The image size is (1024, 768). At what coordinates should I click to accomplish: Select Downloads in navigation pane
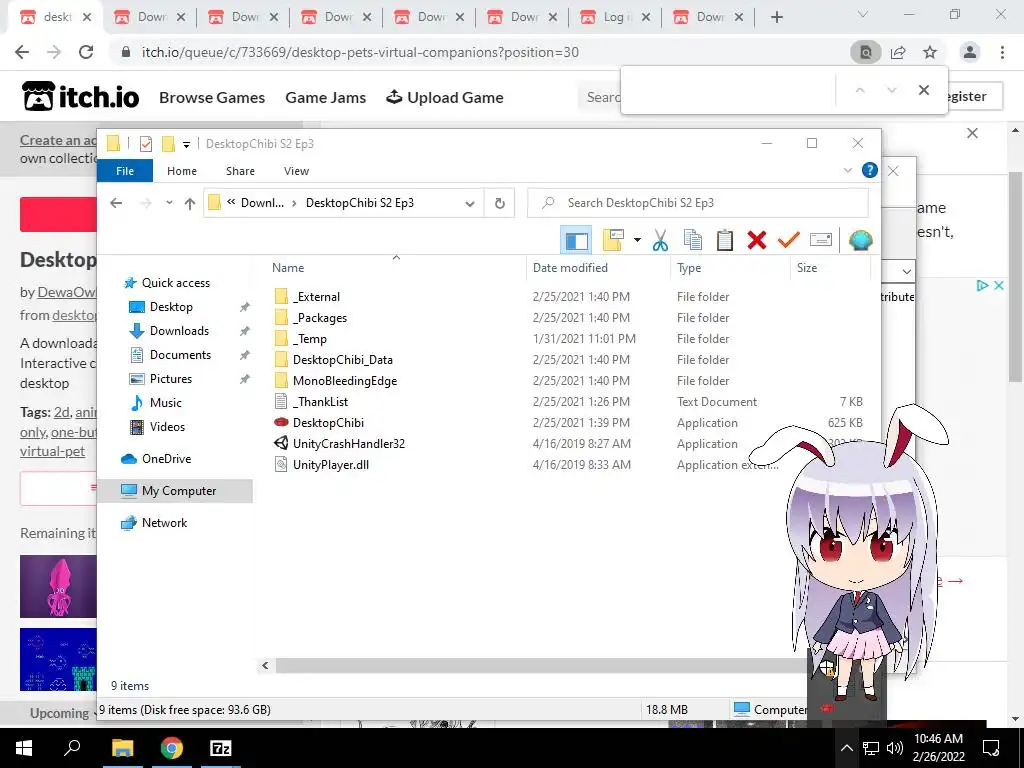[179, 331]
